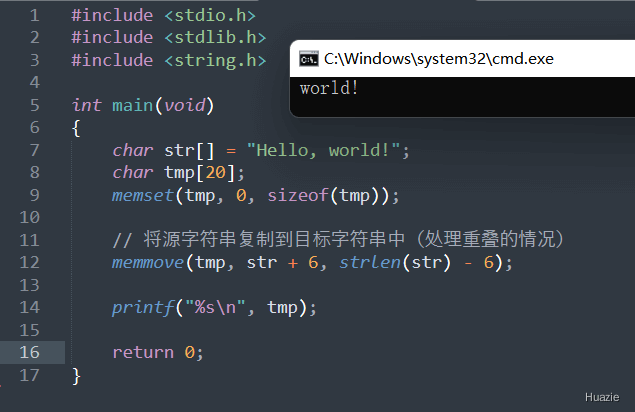635x412 pixels.
Task: Click line number 9 in gutter
Action: coord(34,195)
